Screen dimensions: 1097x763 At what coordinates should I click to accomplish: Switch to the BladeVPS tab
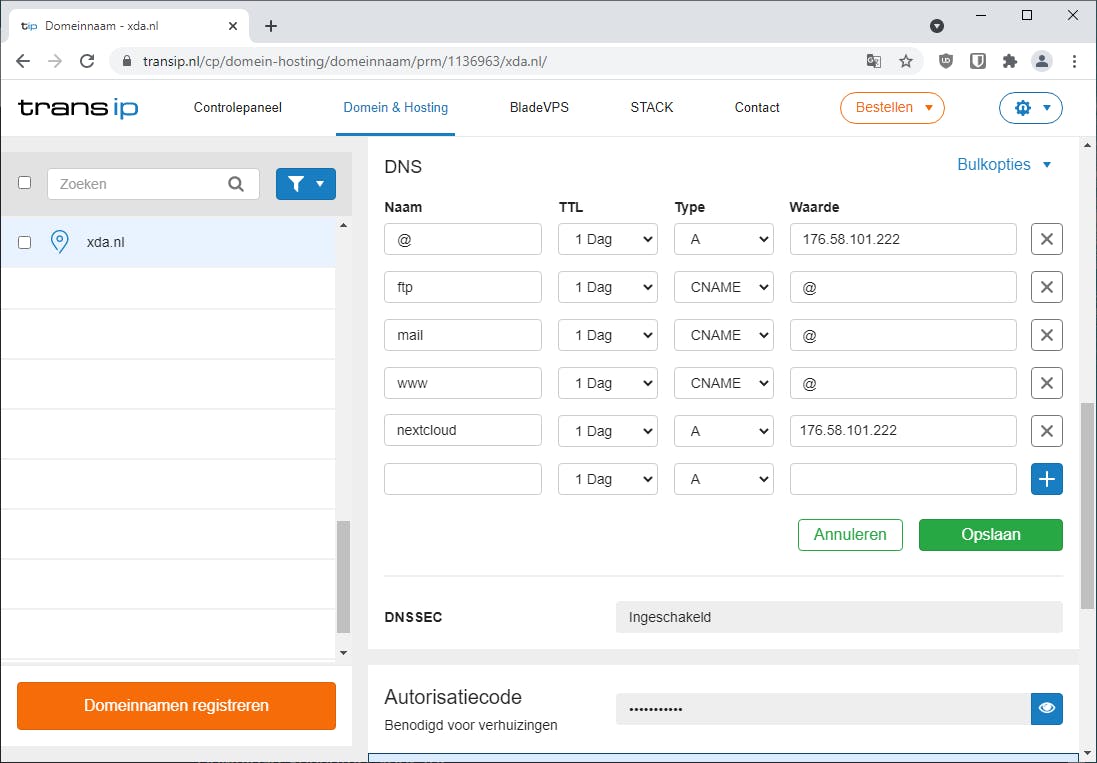click(539, 107)
